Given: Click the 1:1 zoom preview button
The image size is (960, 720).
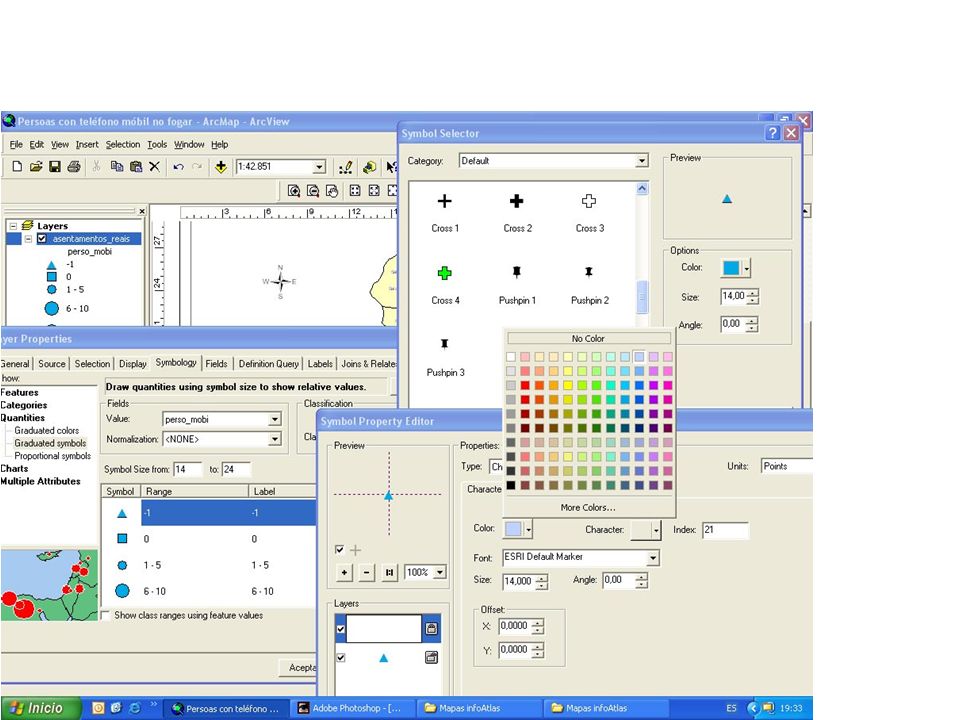Looking at the screenshot, I should pos(389,572).
